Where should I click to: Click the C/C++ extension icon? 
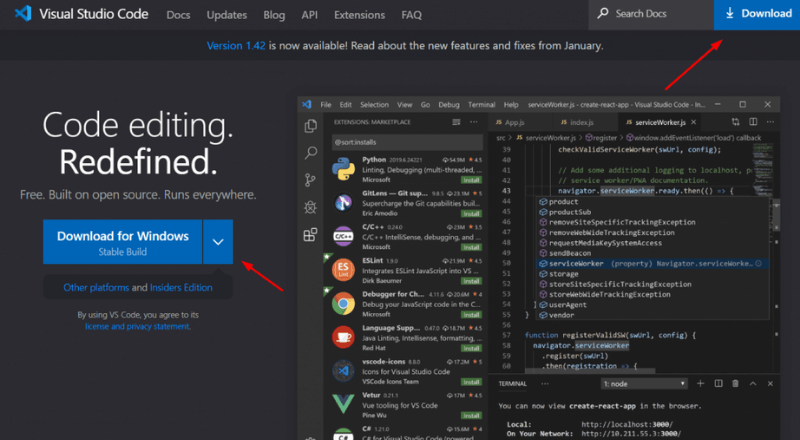point(343,236)
